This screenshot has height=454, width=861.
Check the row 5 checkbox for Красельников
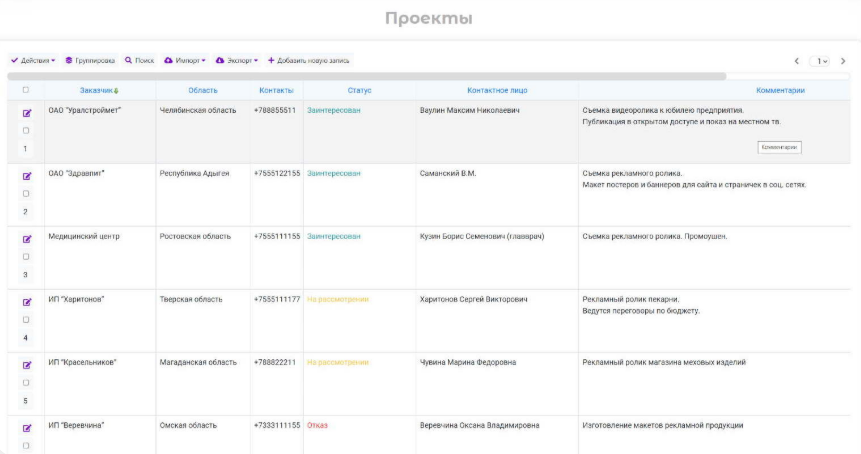[26, 383]
